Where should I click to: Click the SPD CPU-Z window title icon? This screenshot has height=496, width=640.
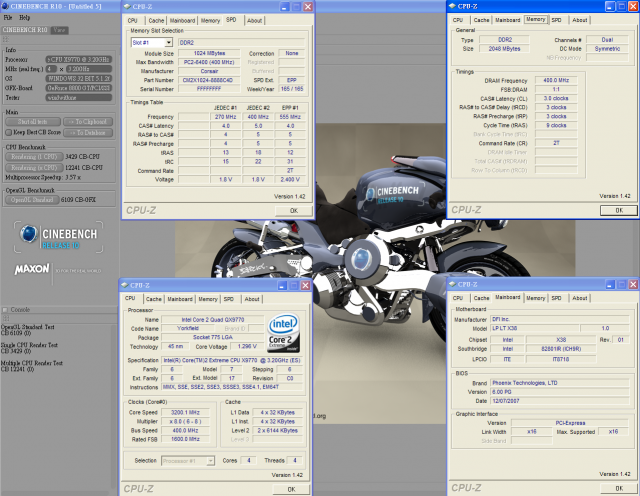coord(127,7)
